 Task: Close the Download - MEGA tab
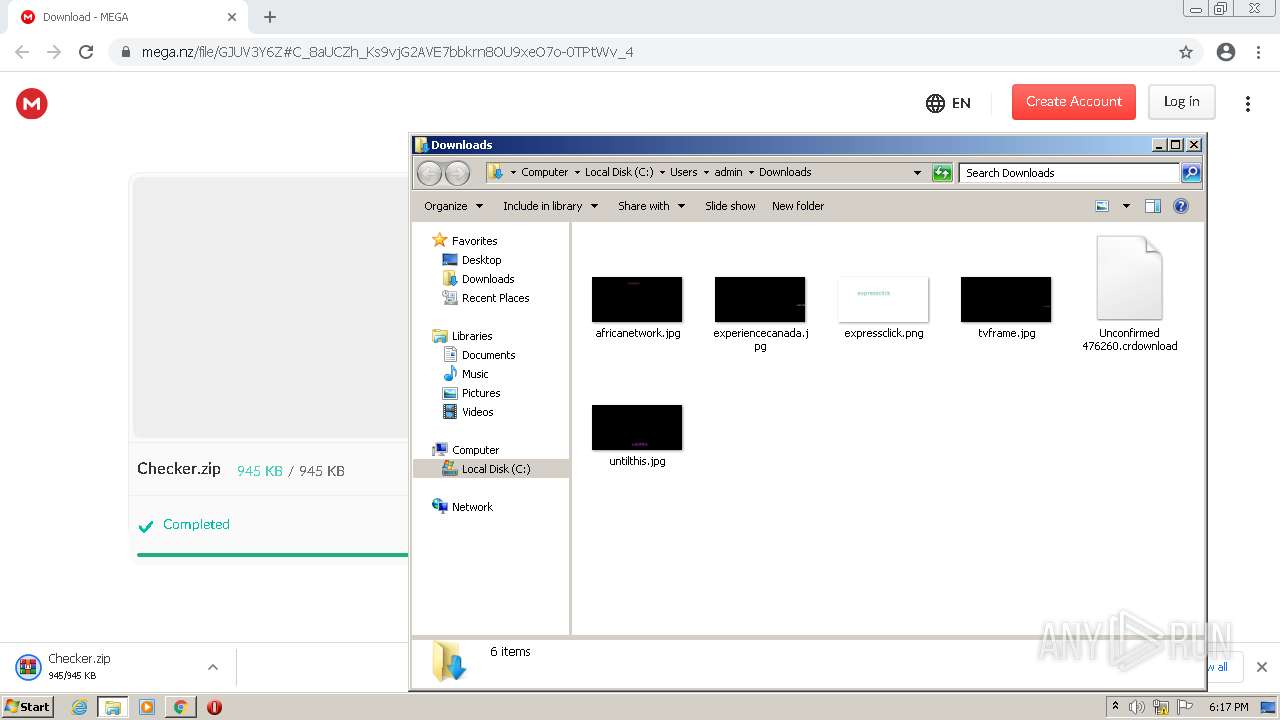[x=232, y=17]
